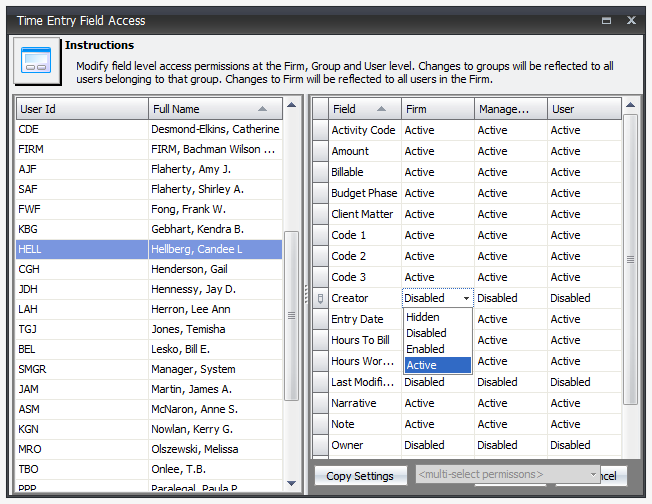
Task: Click the sort arrow in Full Name header
Action: click(262, 109)
